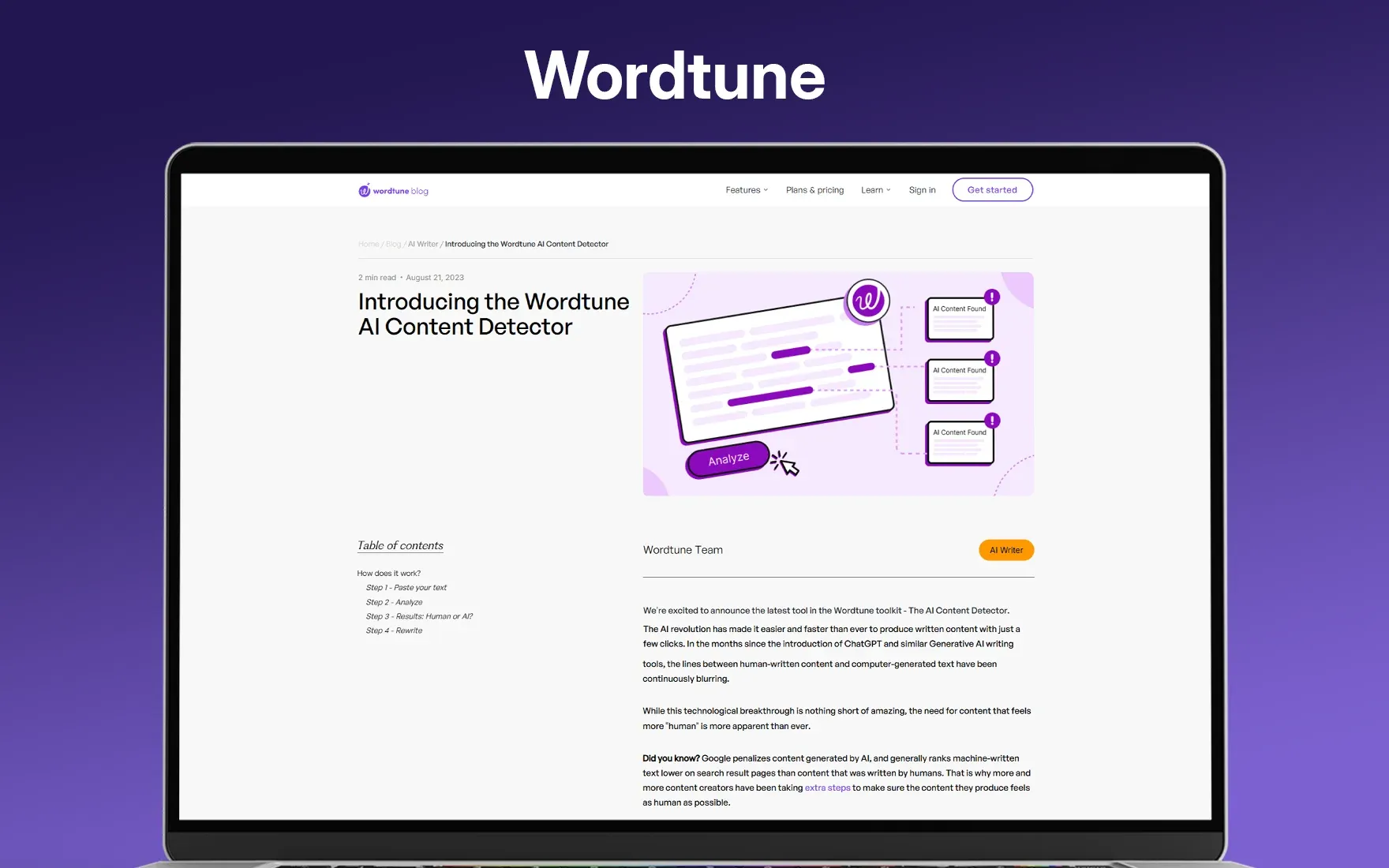
Task: Expand the Learn dropdown menu
Action: pos(875,190)
